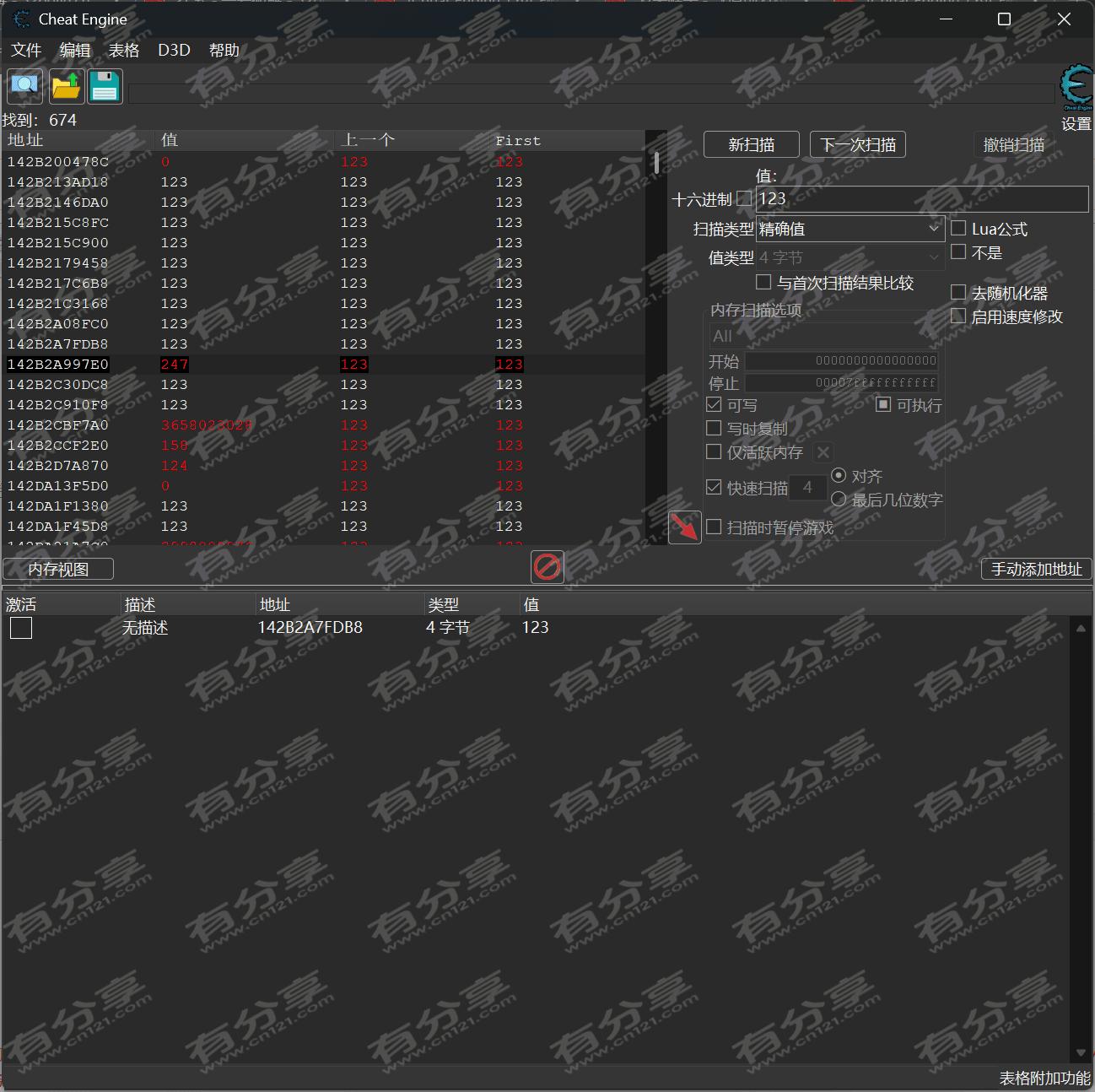Open the 帮助 menu
This screenshot has width=1095, height=1092.
point(224,50)
